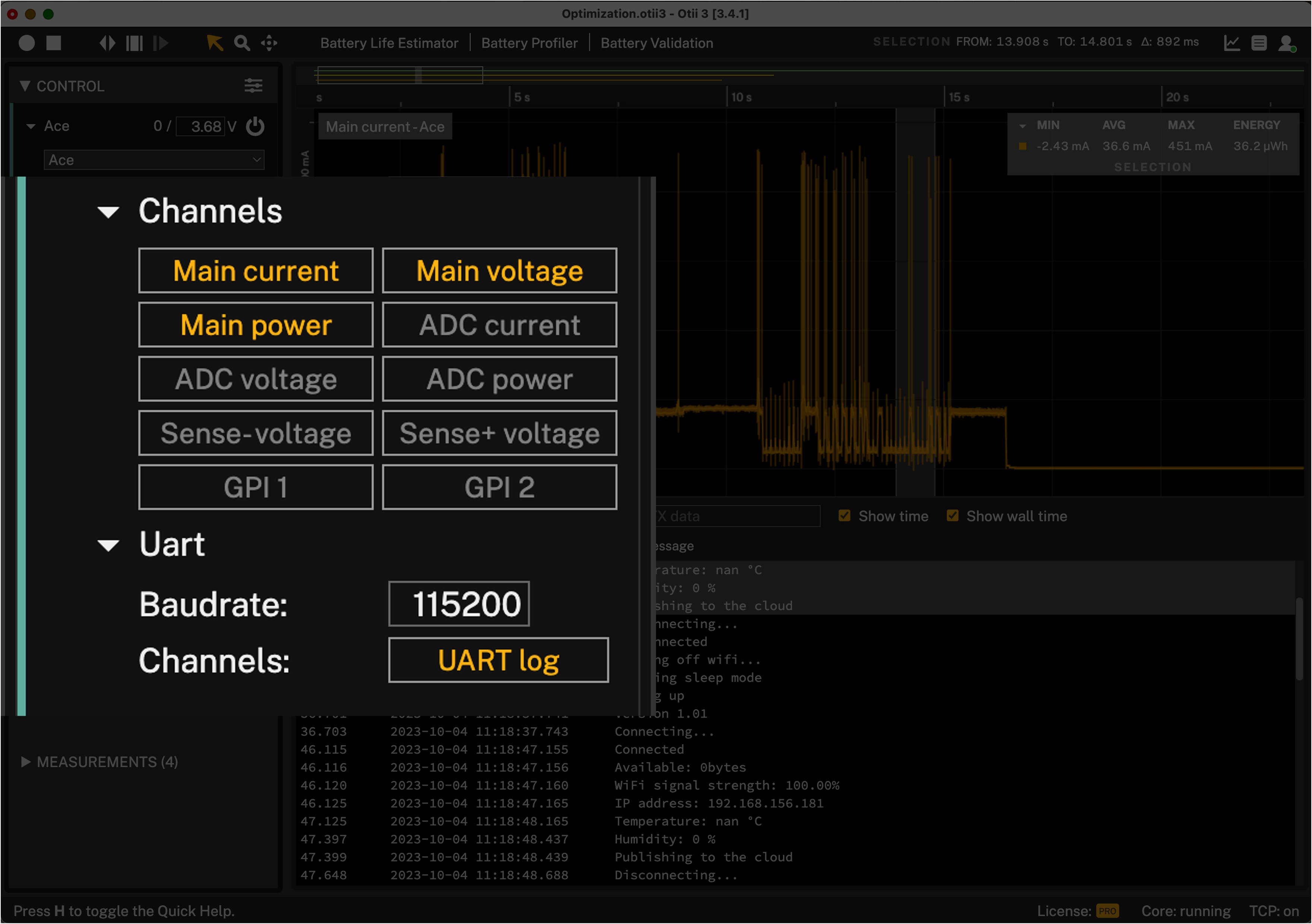Click the Main current legend color square
The height and width of the screenshot is (924, 1312).
(x=1024, y=146)
